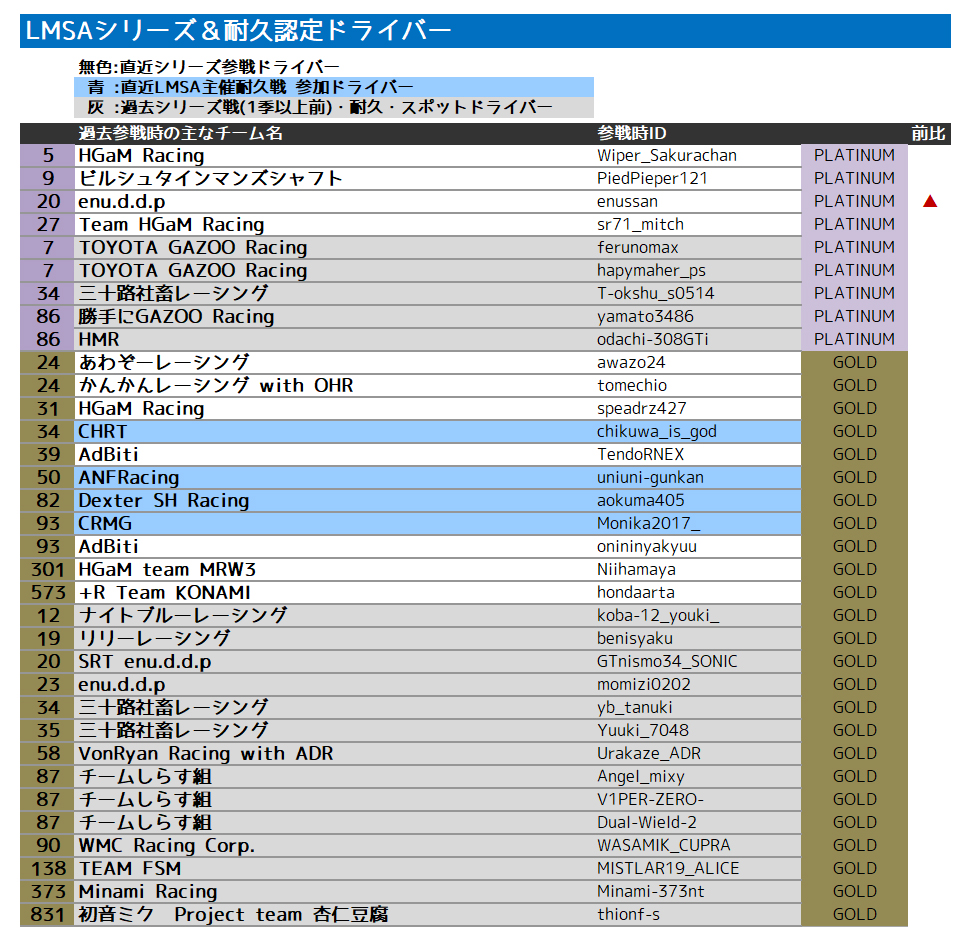Click the 前比 column header
This screenshot has height=943, width=974.
click(928, 134)
